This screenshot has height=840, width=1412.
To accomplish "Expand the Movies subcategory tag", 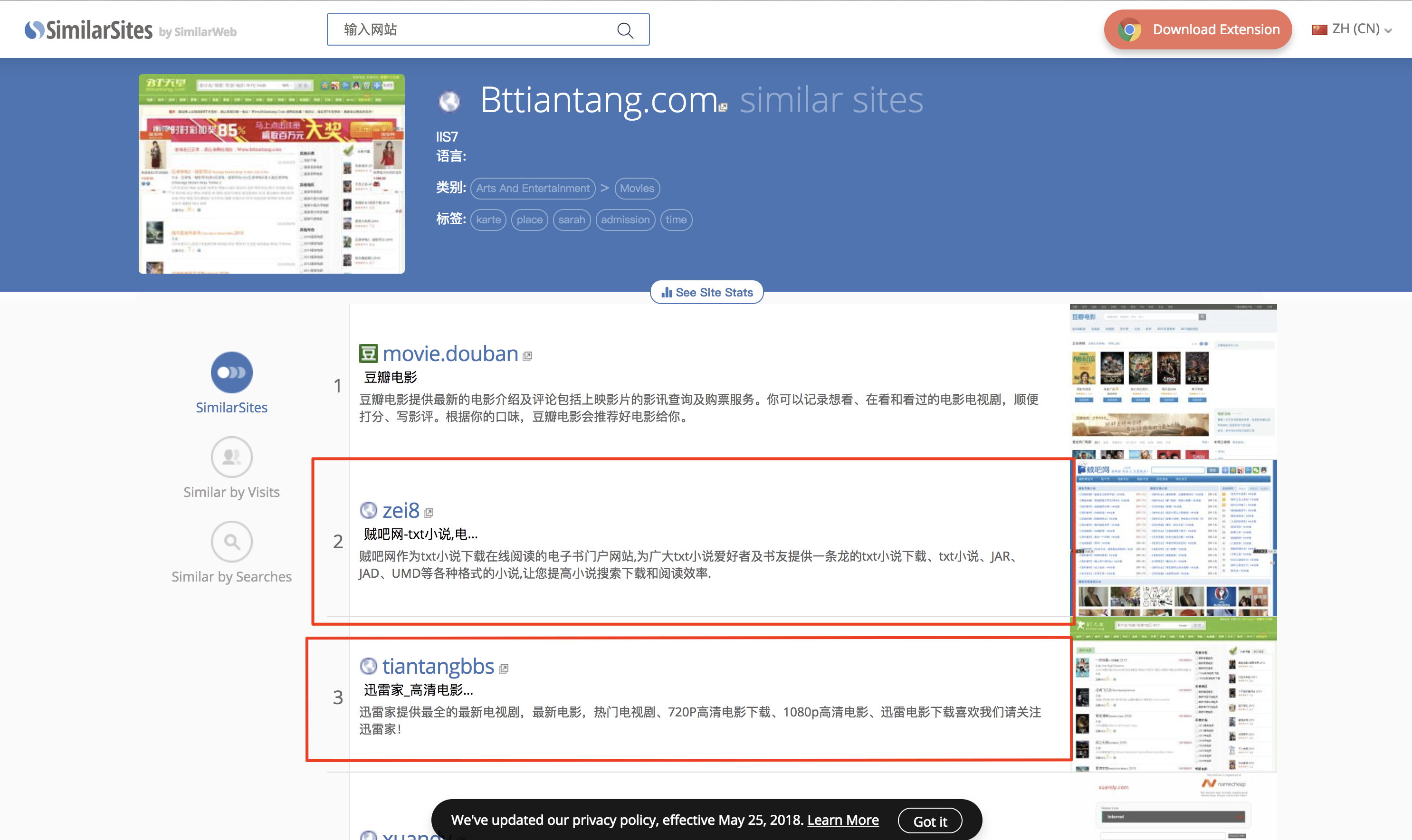I will pyautogui.click(x=637, y=188).
